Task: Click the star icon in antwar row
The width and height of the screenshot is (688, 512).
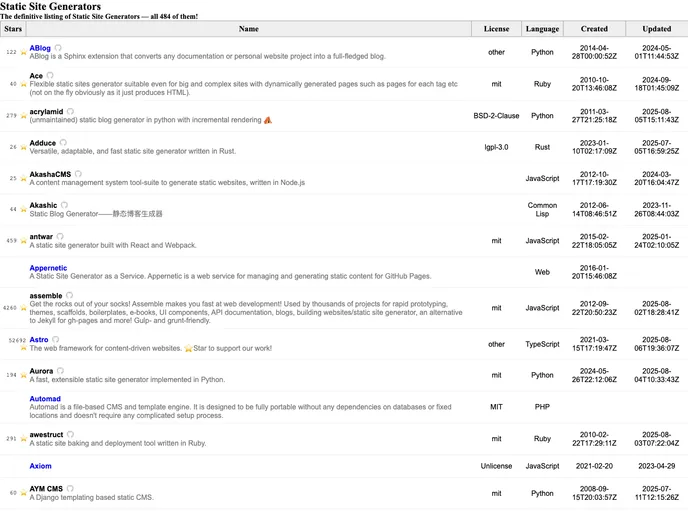Action: tap(23, 241)
